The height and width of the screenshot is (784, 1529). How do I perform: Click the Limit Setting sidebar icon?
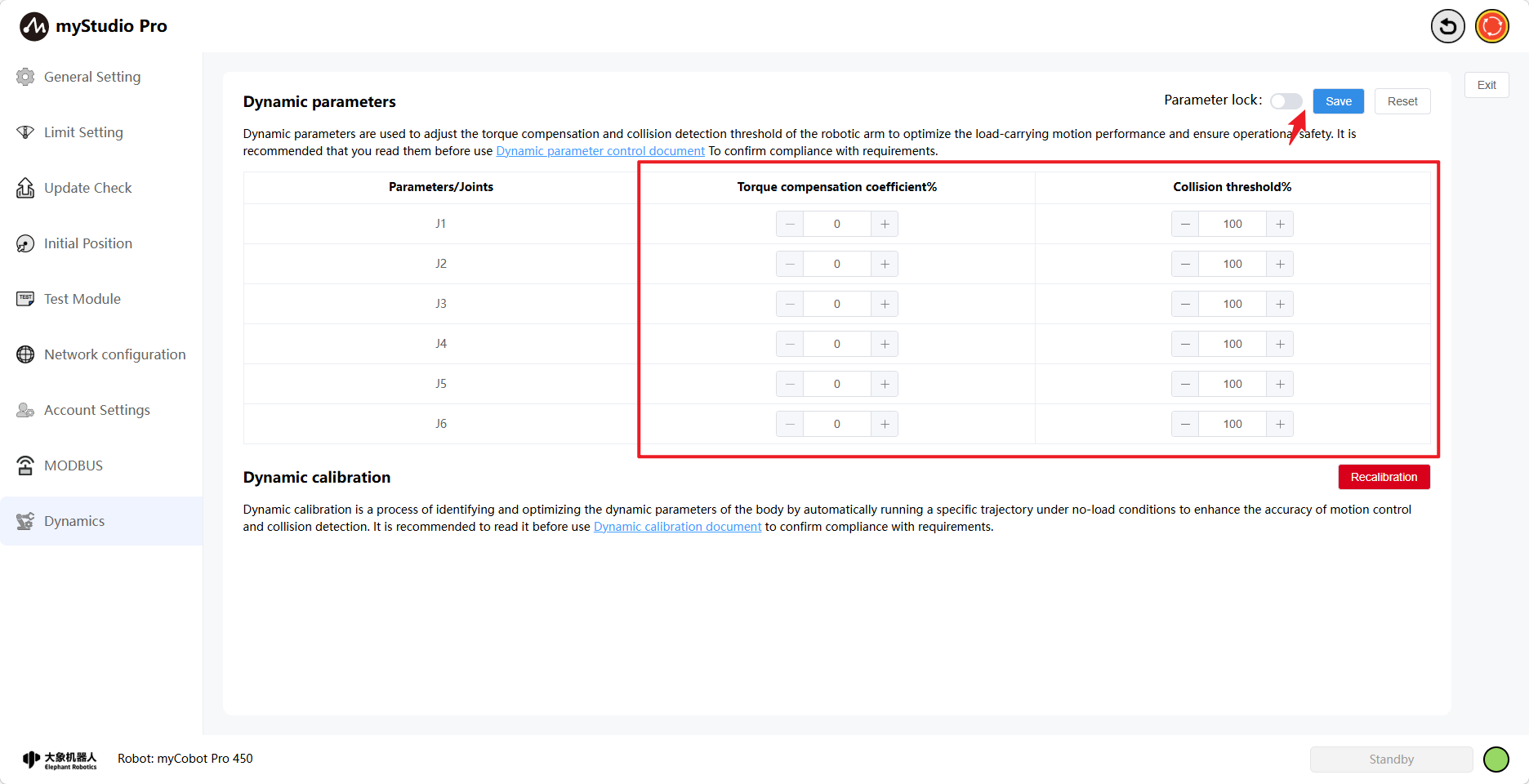pyautogui.click(x=25, y=132)
